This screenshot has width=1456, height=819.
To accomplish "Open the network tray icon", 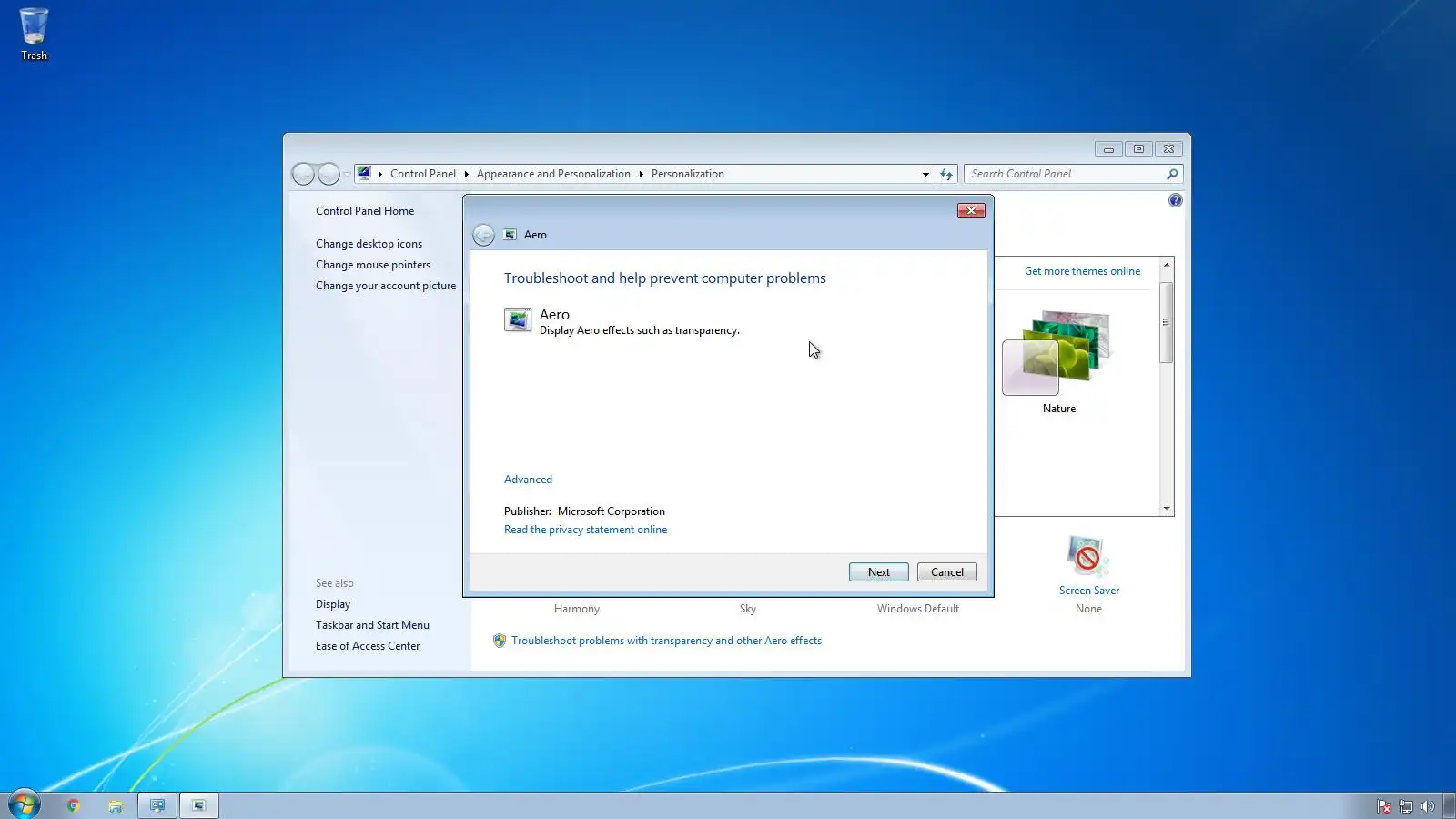I will (x=1406, y=806).
